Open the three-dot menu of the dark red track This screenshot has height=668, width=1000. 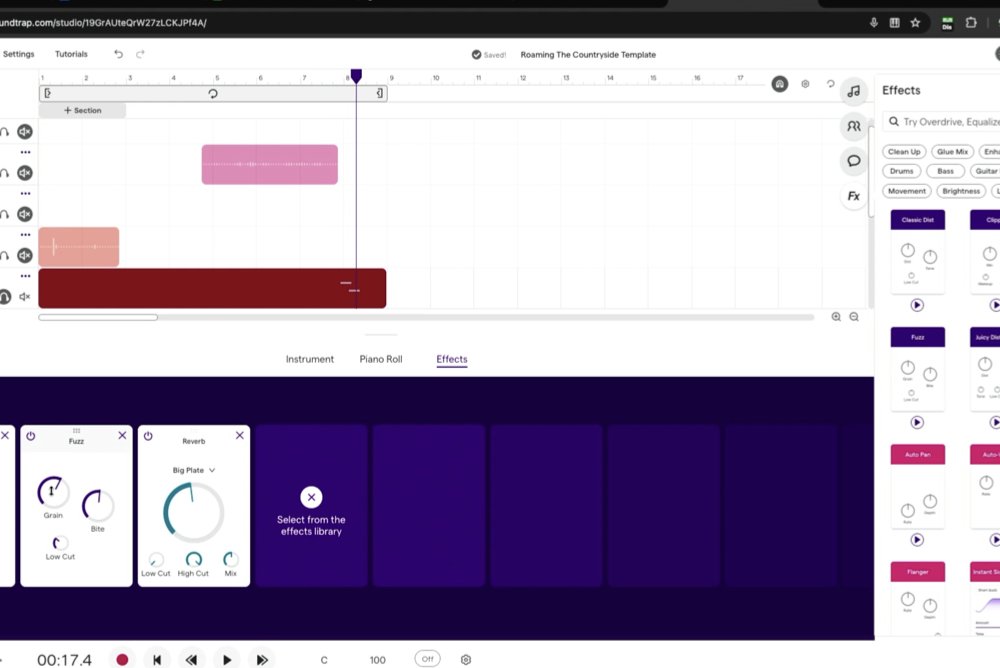coord(26,276)
